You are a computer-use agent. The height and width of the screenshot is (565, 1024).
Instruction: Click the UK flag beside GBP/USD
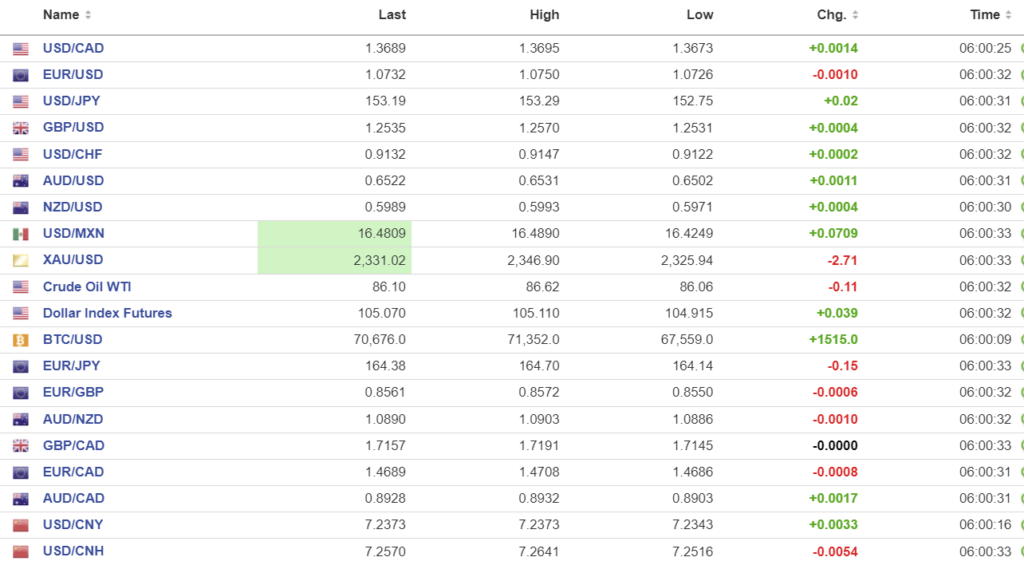(20, 128)
